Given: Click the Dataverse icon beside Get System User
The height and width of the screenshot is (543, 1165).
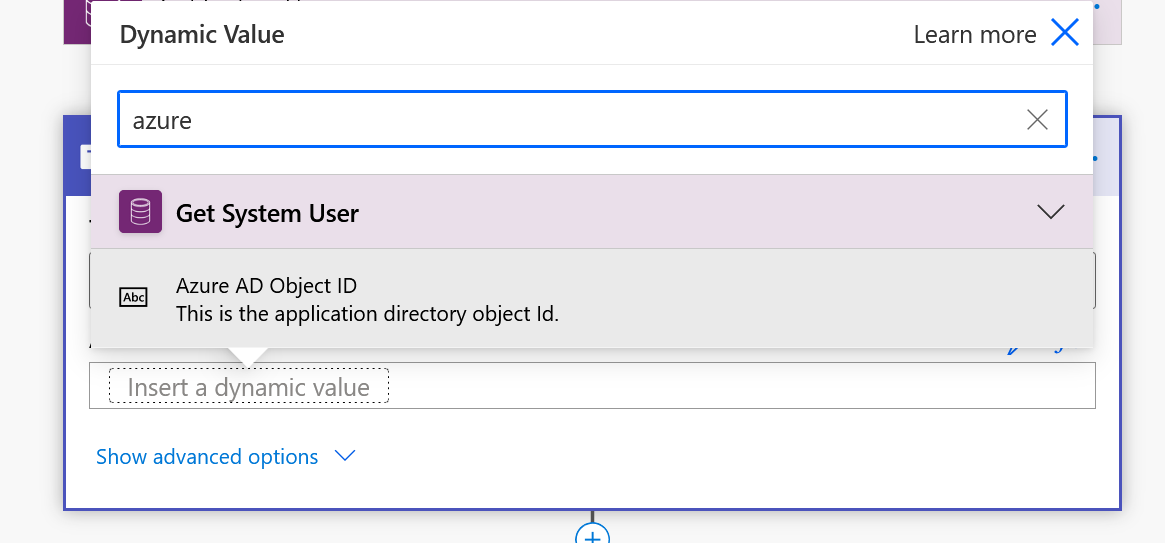Looking at the screenshot, I should coord(140,212).
